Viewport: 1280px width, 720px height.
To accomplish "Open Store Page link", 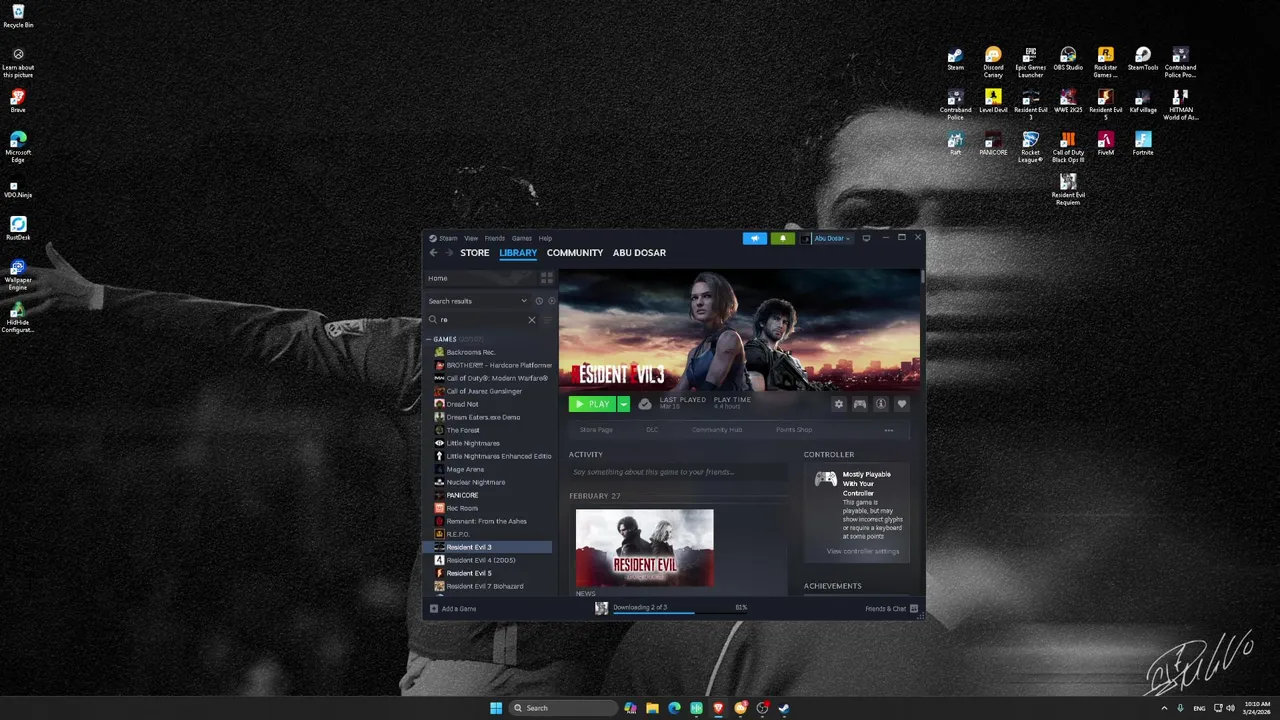I will tap(596, 430).
